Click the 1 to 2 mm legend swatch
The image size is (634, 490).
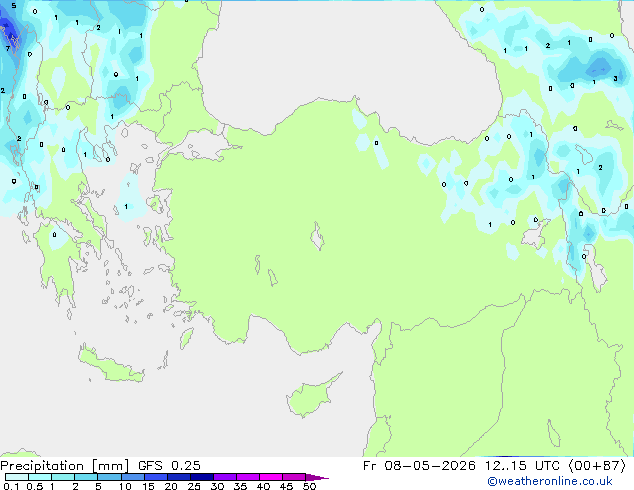(x=63, y=477)
